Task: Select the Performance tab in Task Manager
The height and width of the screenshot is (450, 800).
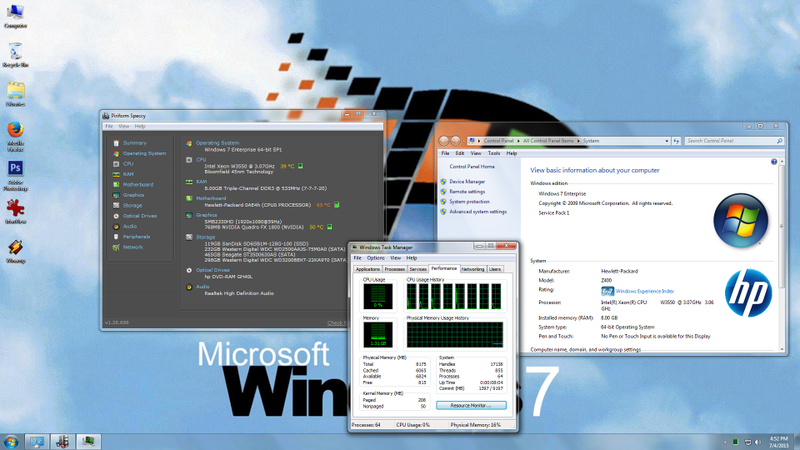Action: [443, 268]
